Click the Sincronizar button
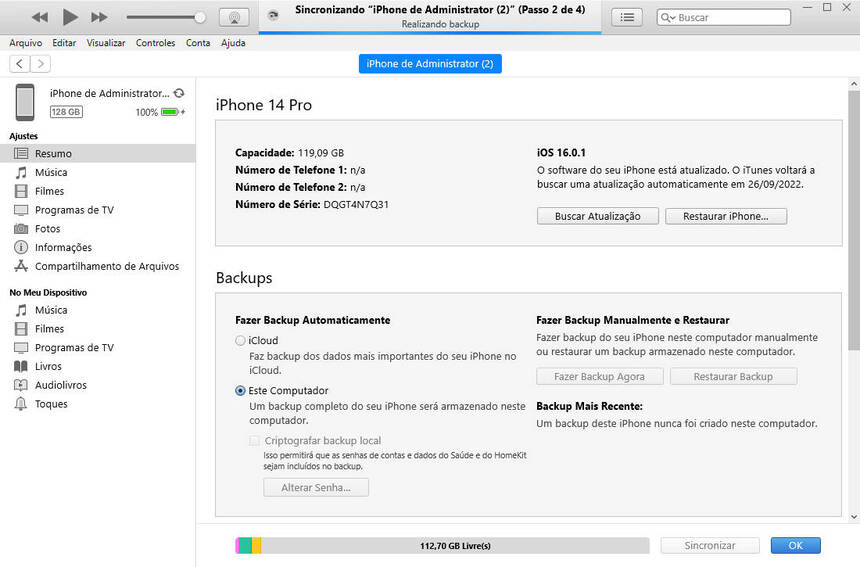Image resolution: width=860 pixels, height=567 pixels. (710, 546)
